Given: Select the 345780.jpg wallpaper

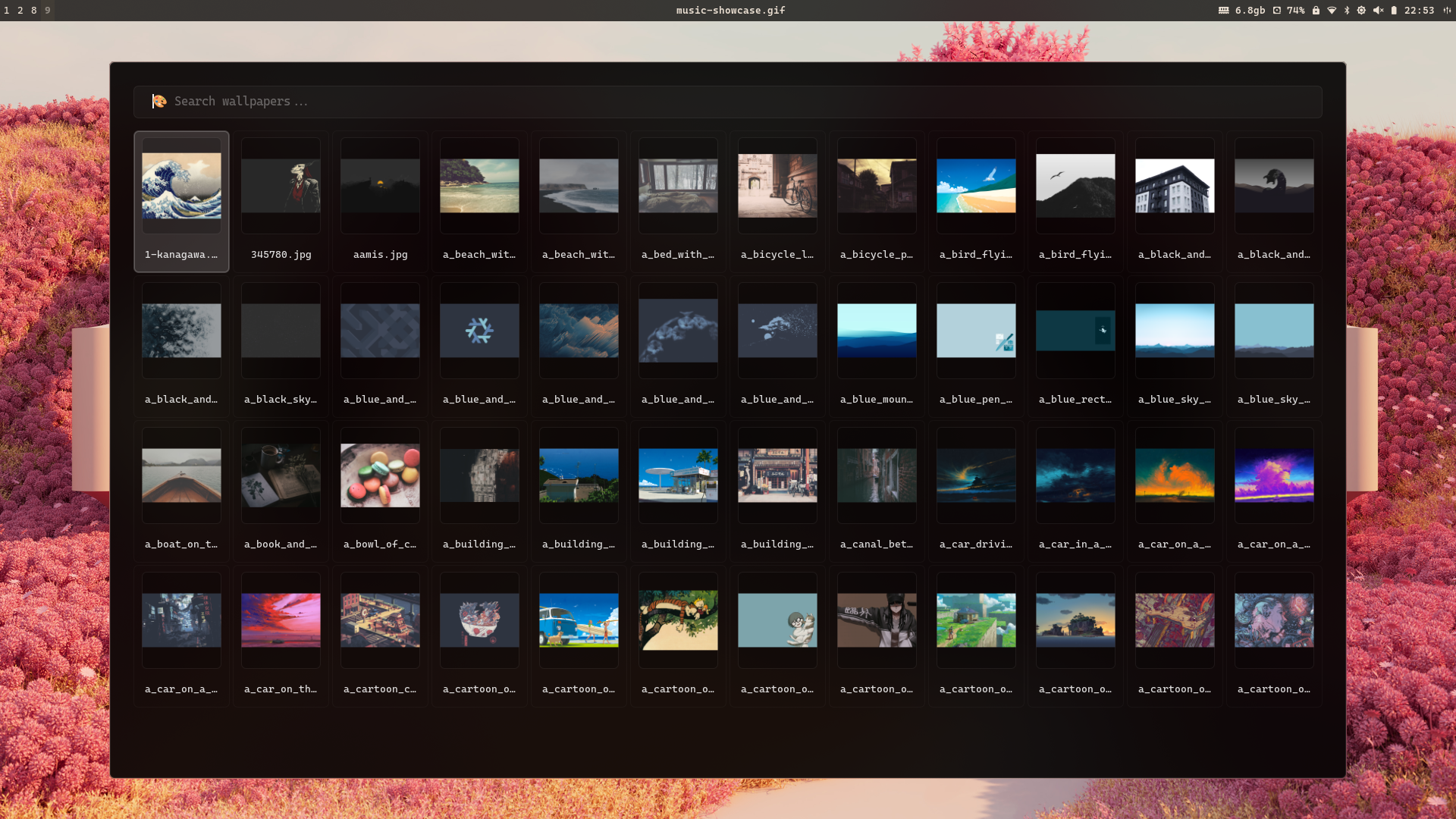Looking at the screenshot, I should click(x=281, y=202).
